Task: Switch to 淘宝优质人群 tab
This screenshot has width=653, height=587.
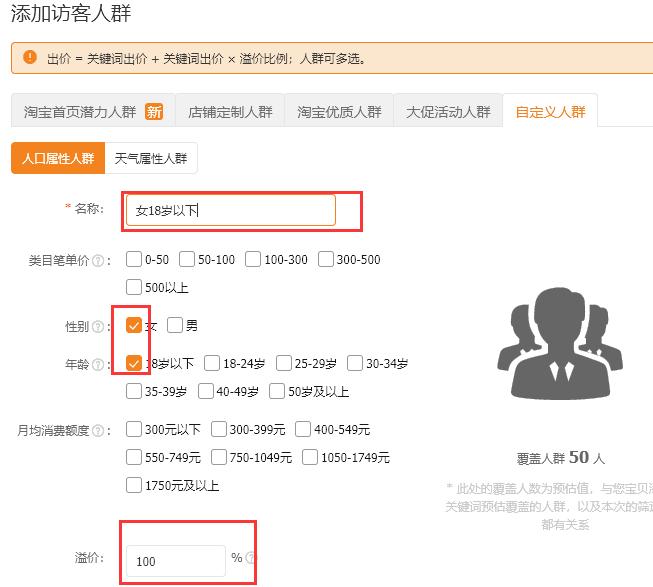Action: point(339,111)
